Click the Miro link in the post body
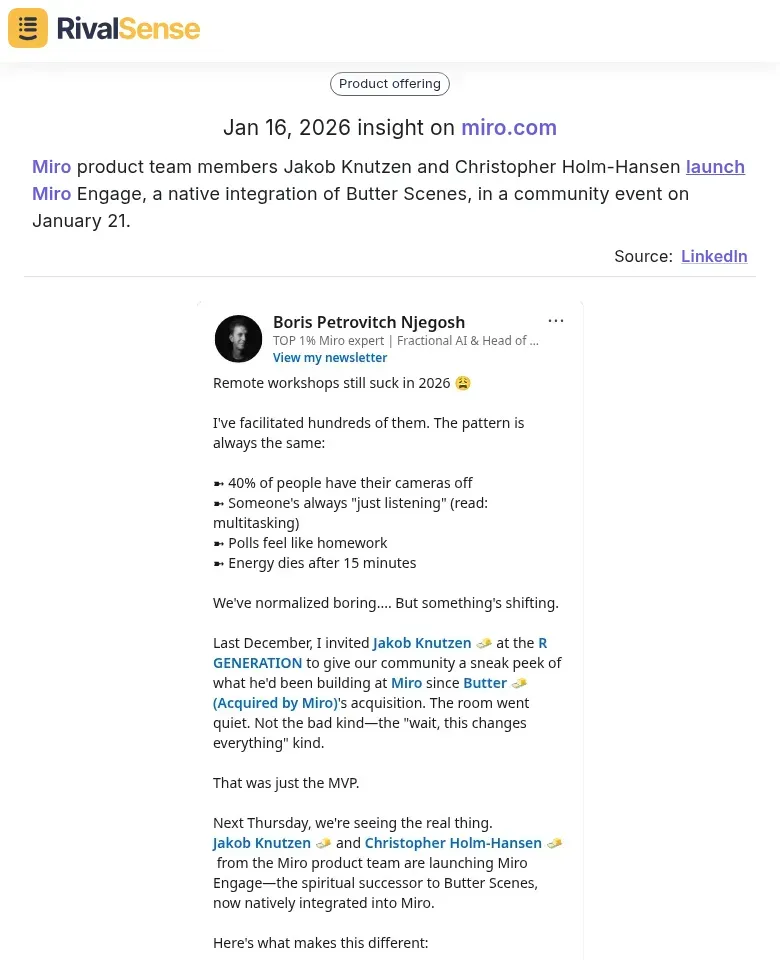 click(406, 682)
